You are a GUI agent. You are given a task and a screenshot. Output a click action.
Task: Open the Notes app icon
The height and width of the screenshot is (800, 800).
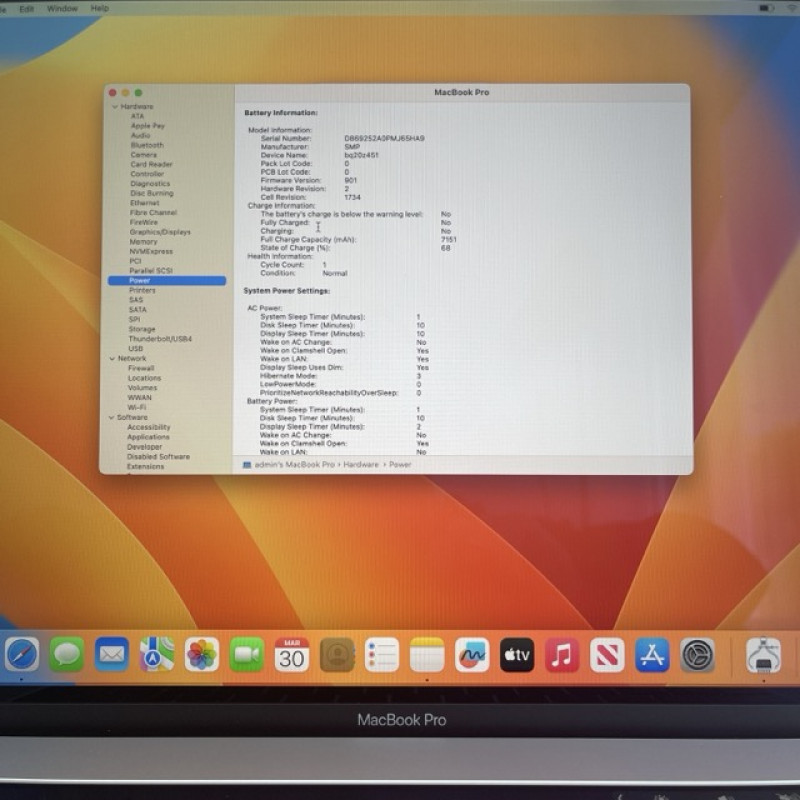coord(427,654)
